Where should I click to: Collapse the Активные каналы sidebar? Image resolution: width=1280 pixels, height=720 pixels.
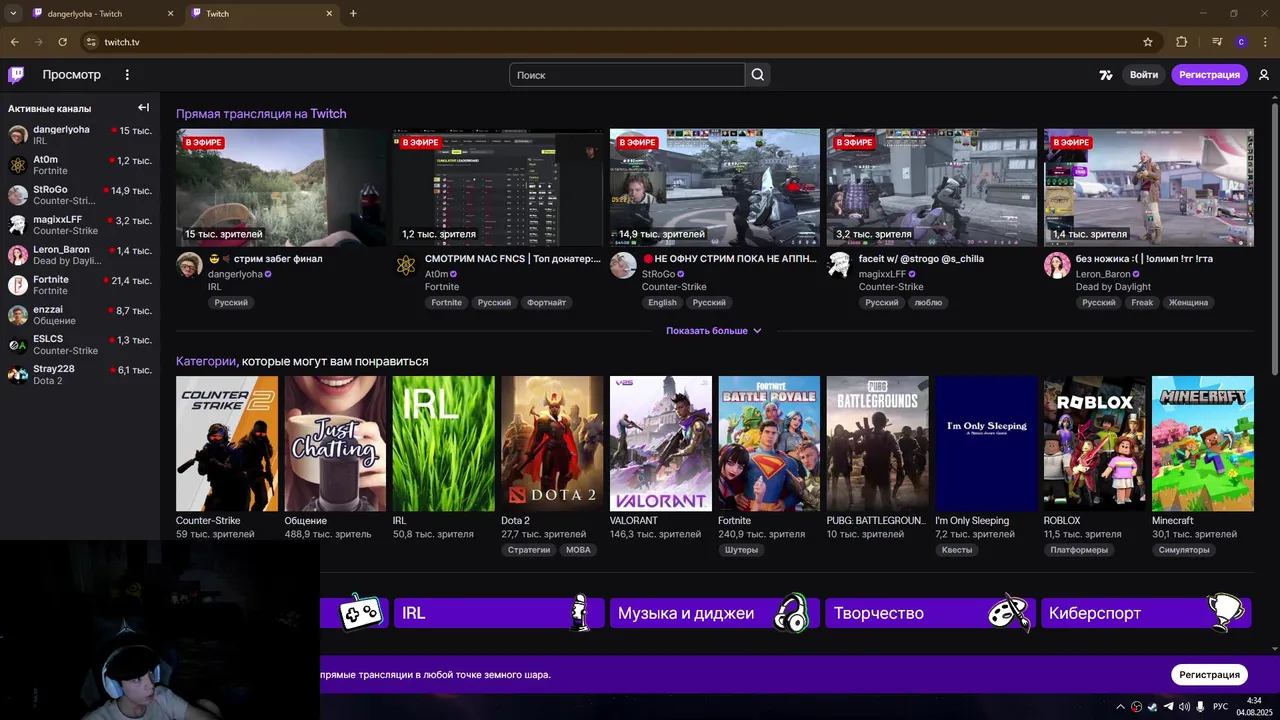[x=143, y=108]
